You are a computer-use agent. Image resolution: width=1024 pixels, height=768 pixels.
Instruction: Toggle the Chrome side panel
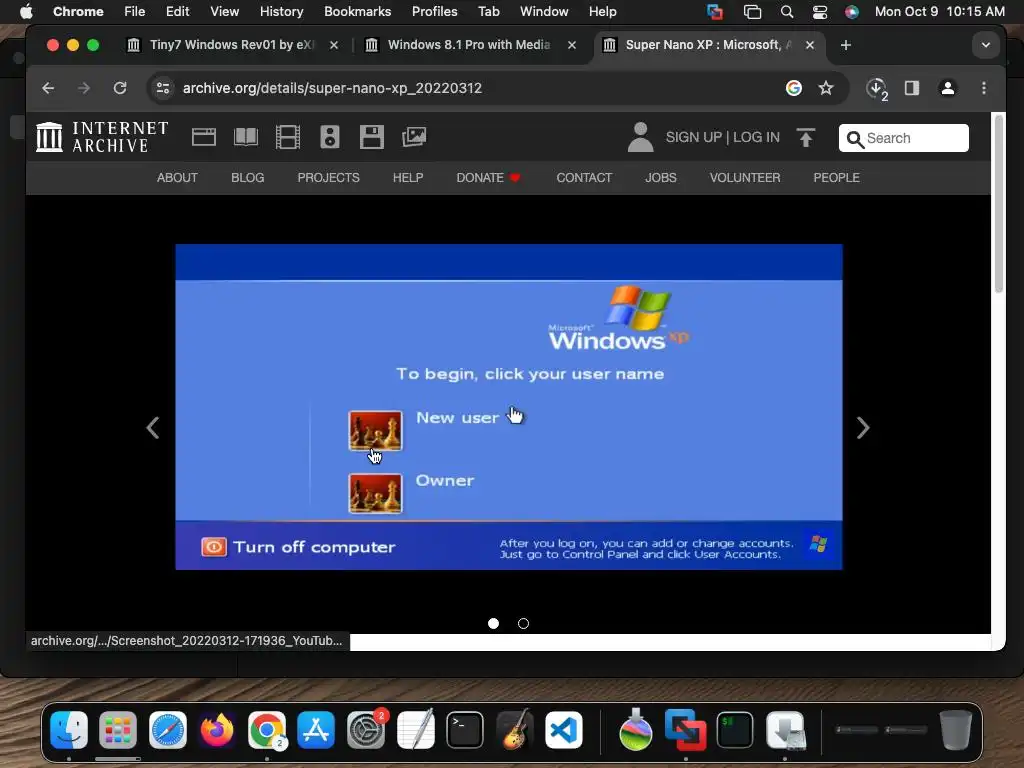click(x=912, y=88)
